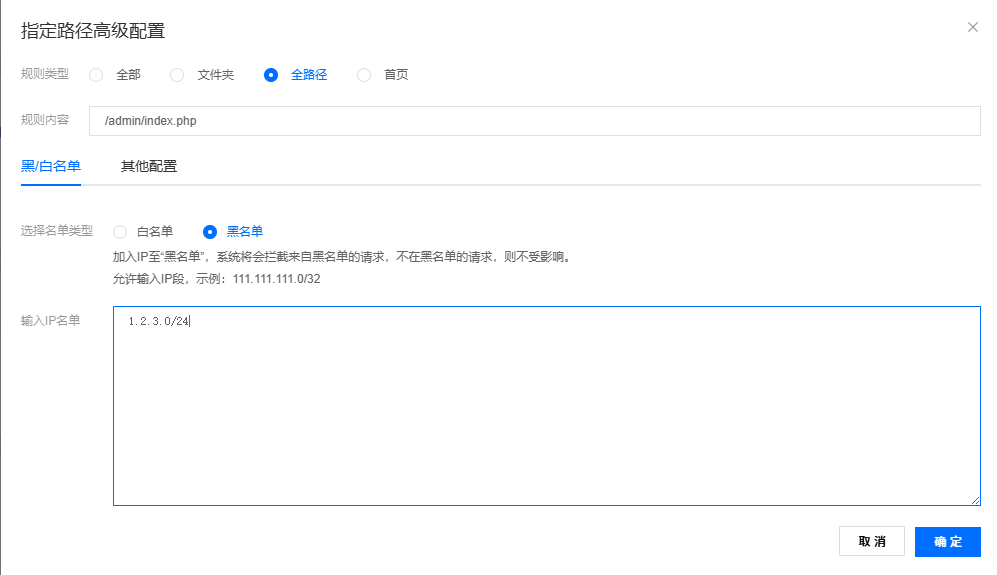Choose 文件夹 as the rule type
The height and width of the screenshot is (575, 997).
pyautogui.click(x=177, y=75)
